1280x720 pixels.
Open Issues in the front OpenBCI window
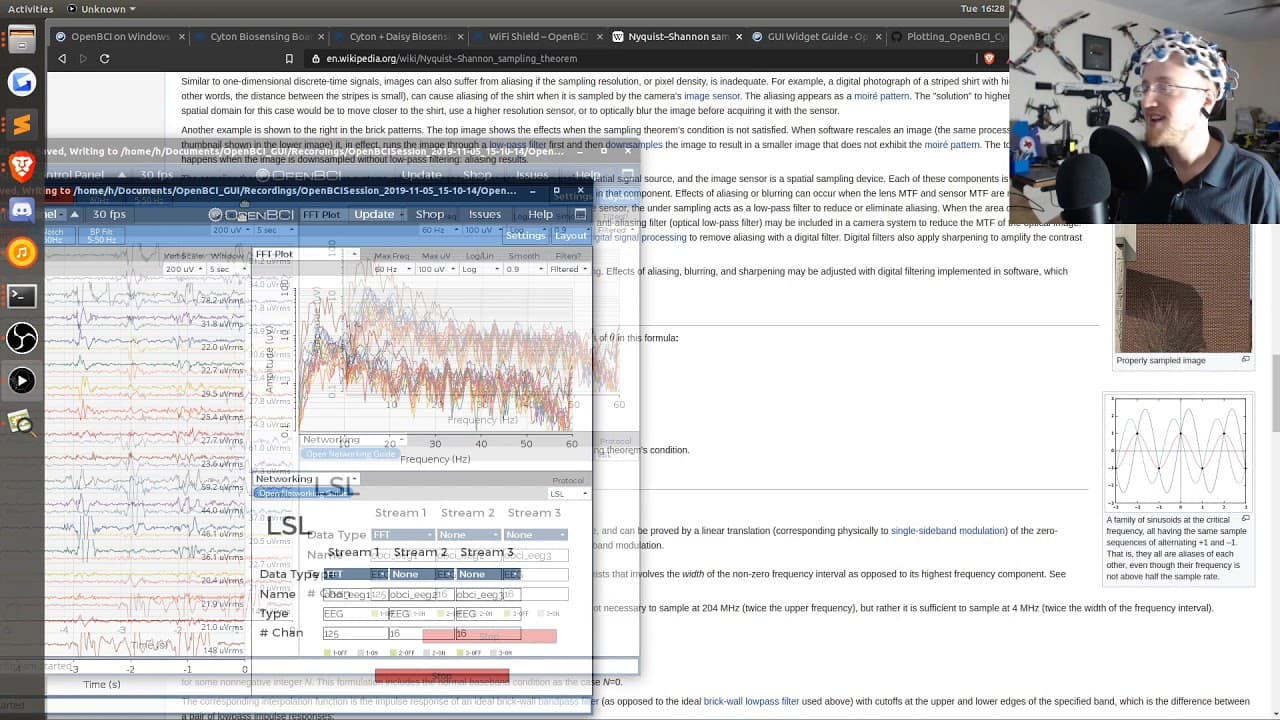[x=485, y=214]
